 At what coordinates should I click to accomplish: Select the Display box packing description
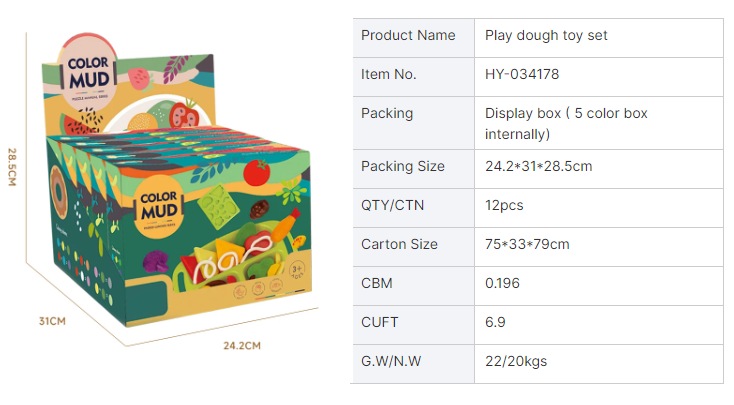pos(566,124)
